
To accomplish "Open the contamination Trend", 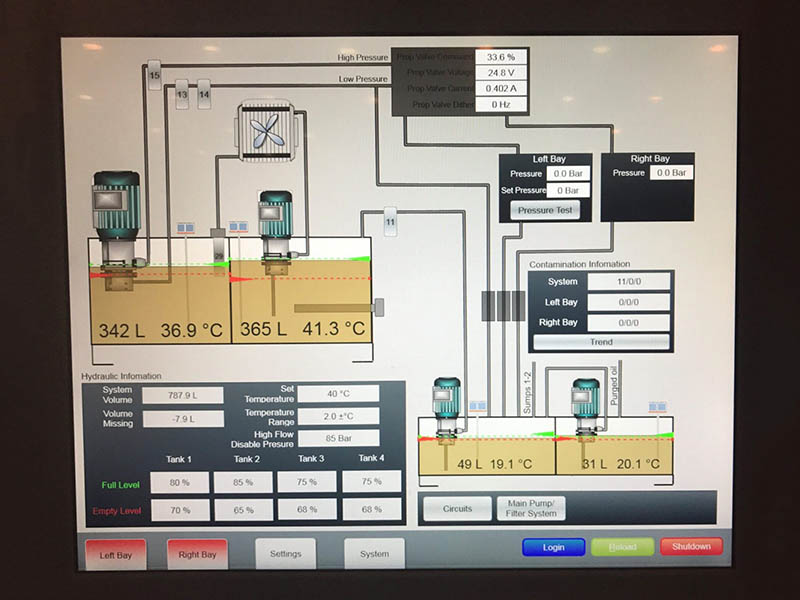I will coord(601,342).
